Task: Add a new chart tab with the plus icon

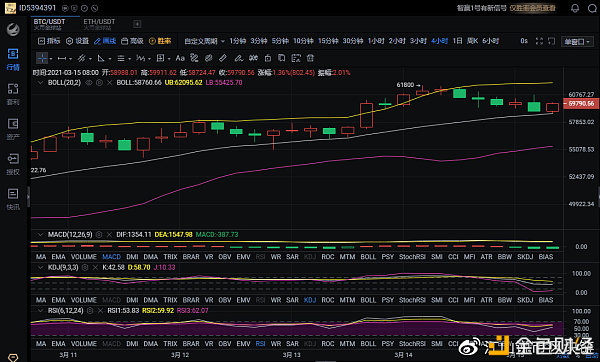Action: (137, 24)
